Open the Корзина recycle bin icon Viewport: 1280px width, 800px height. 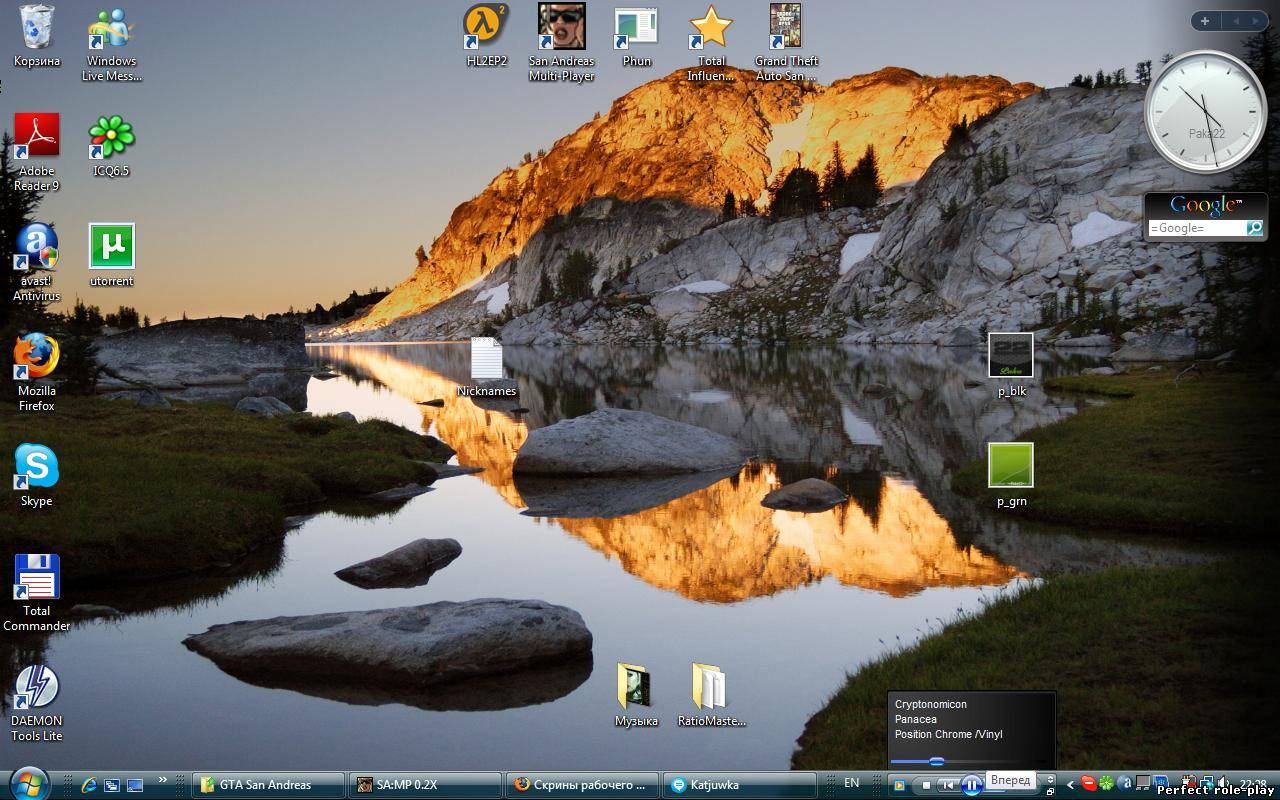36,35
